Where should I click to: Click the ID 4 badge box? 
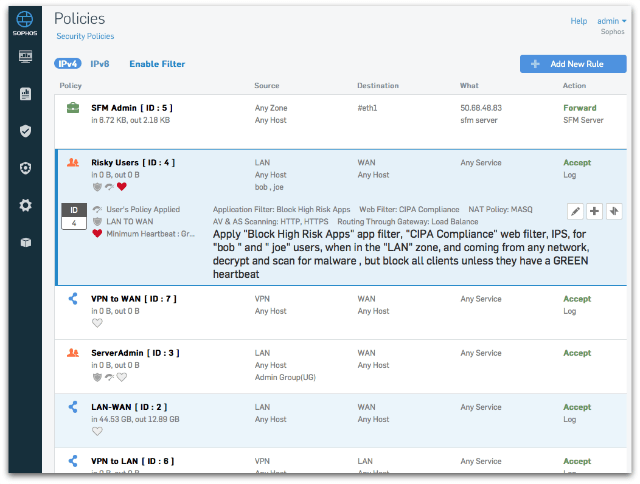[x=74, y=217]
